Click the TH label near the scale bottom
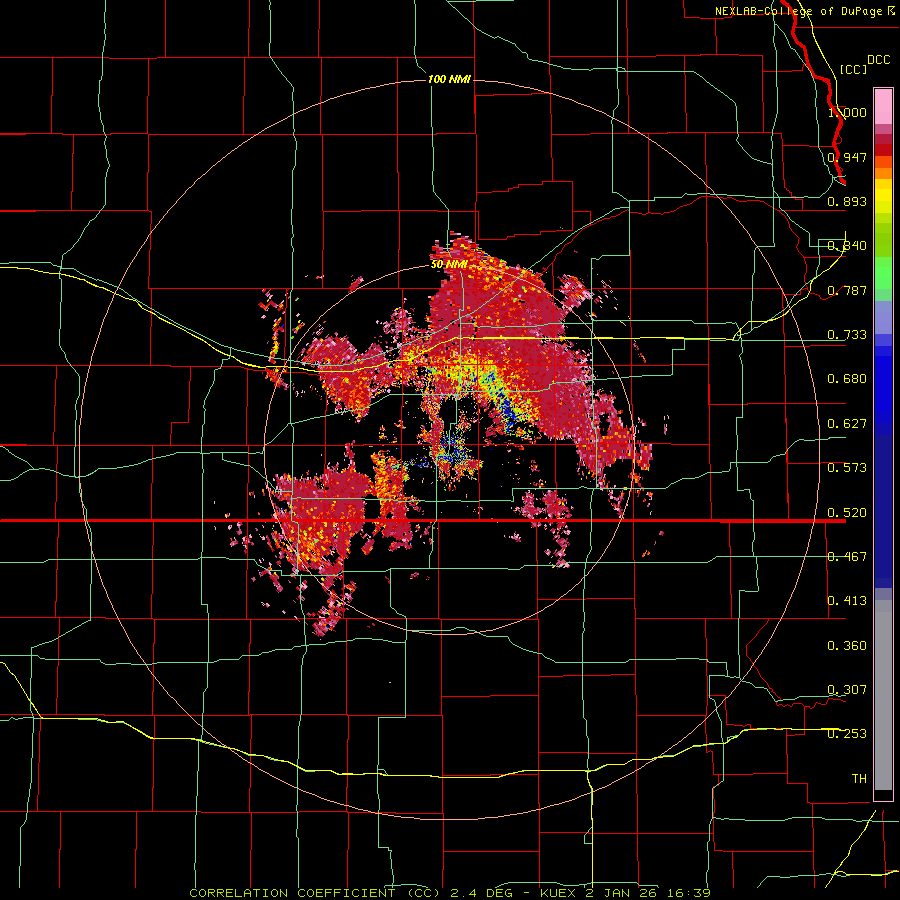The image size is (900, 900). (x=859, y=779)
